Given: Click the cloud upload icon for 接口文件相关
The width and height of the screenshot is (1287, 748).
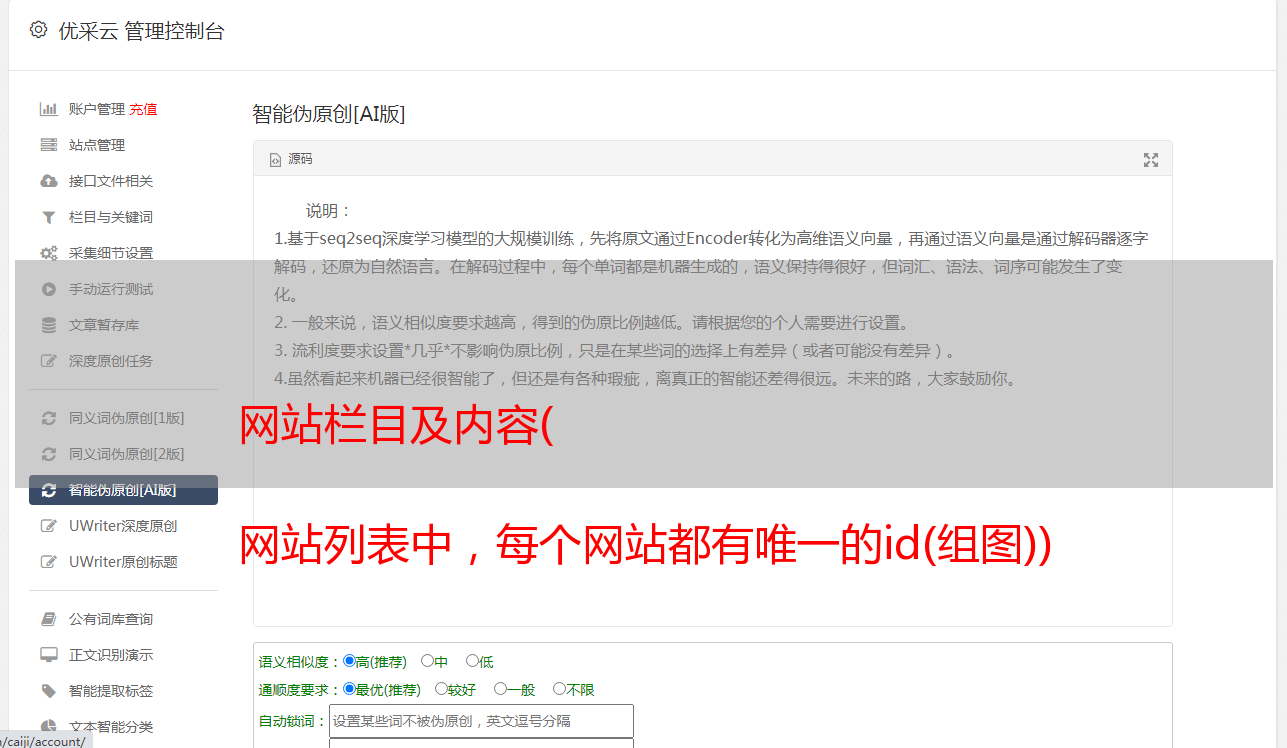Looking at the screenshot, I should tap(48, 181).
